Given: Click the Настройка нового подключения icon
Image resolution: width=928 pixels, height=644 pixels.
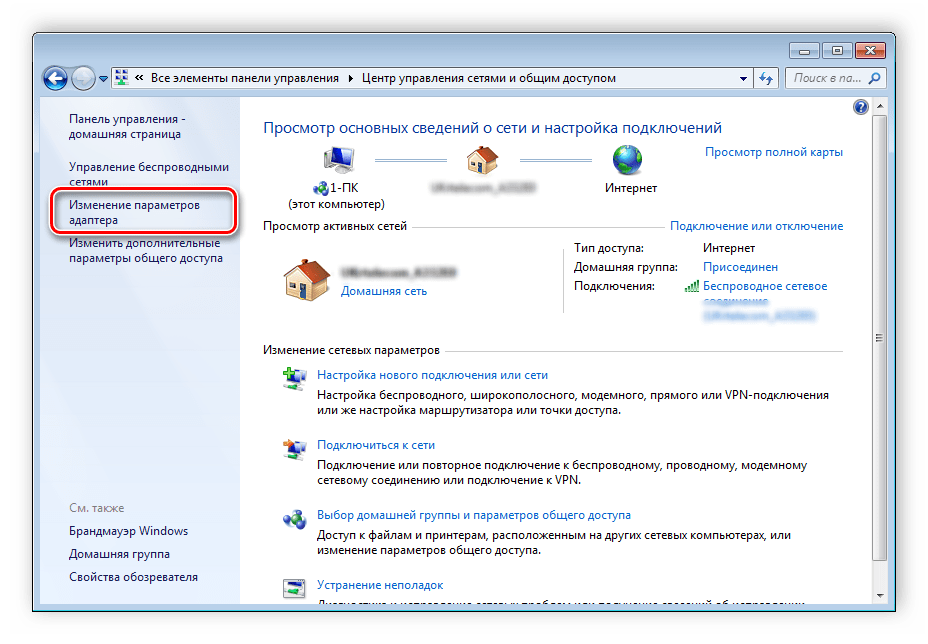Looking at the screenshot, I should 293,380.
